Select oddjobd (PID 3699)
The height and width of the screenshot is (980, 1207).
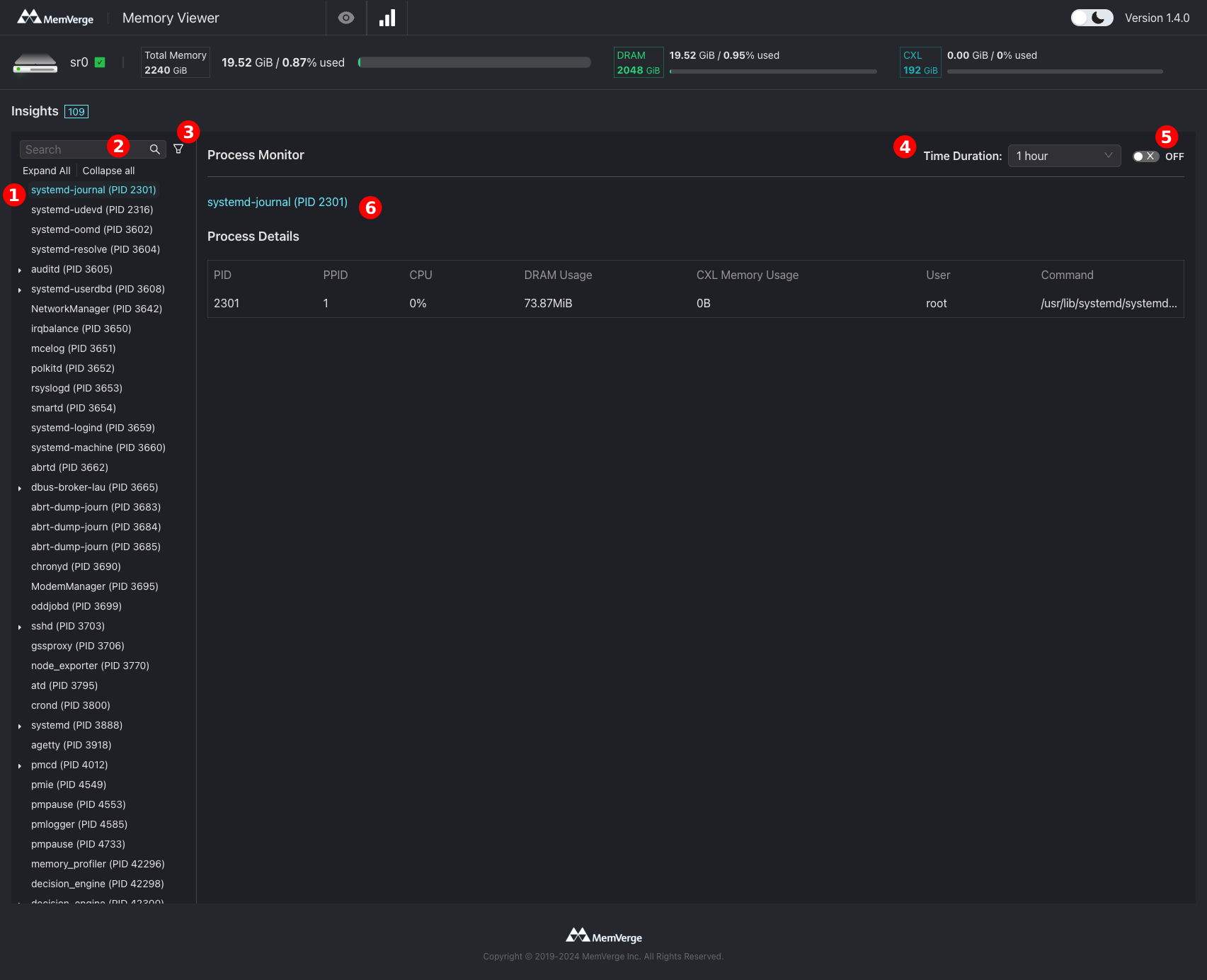coord(76,606)
